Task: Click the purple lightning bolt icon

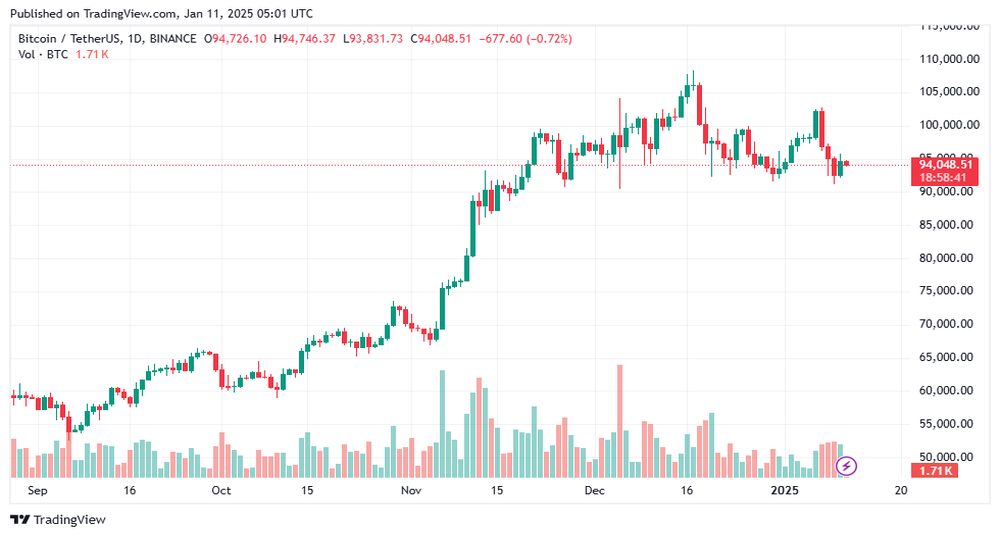Action: click(846, 466)
